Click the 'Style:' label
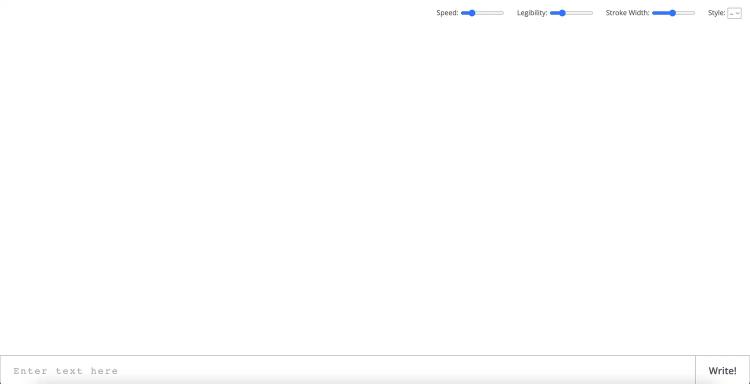 click(x=717, y=13)
